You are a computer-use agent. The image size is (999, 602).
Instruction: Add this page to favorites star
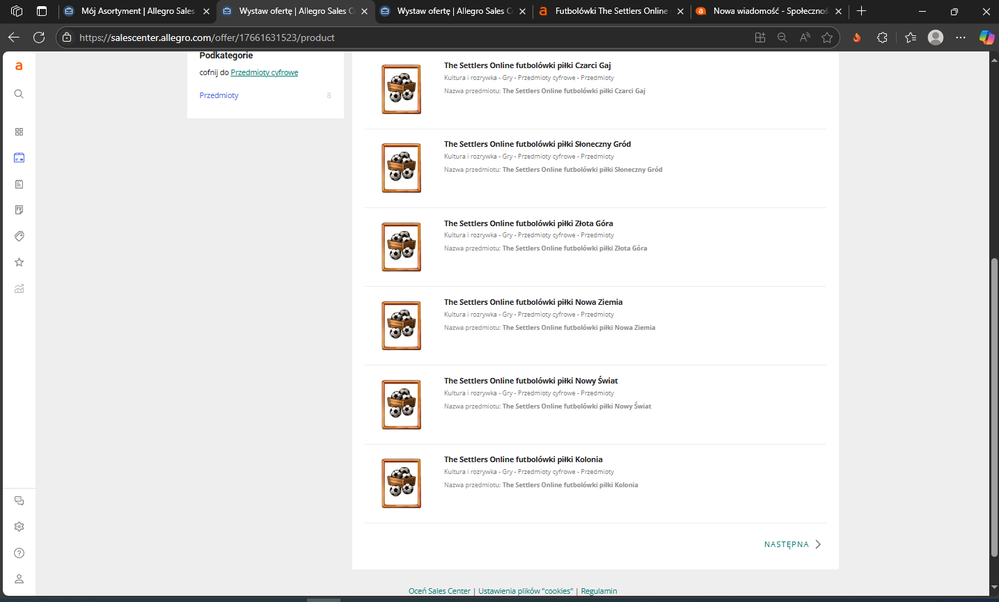pos(827,38)
